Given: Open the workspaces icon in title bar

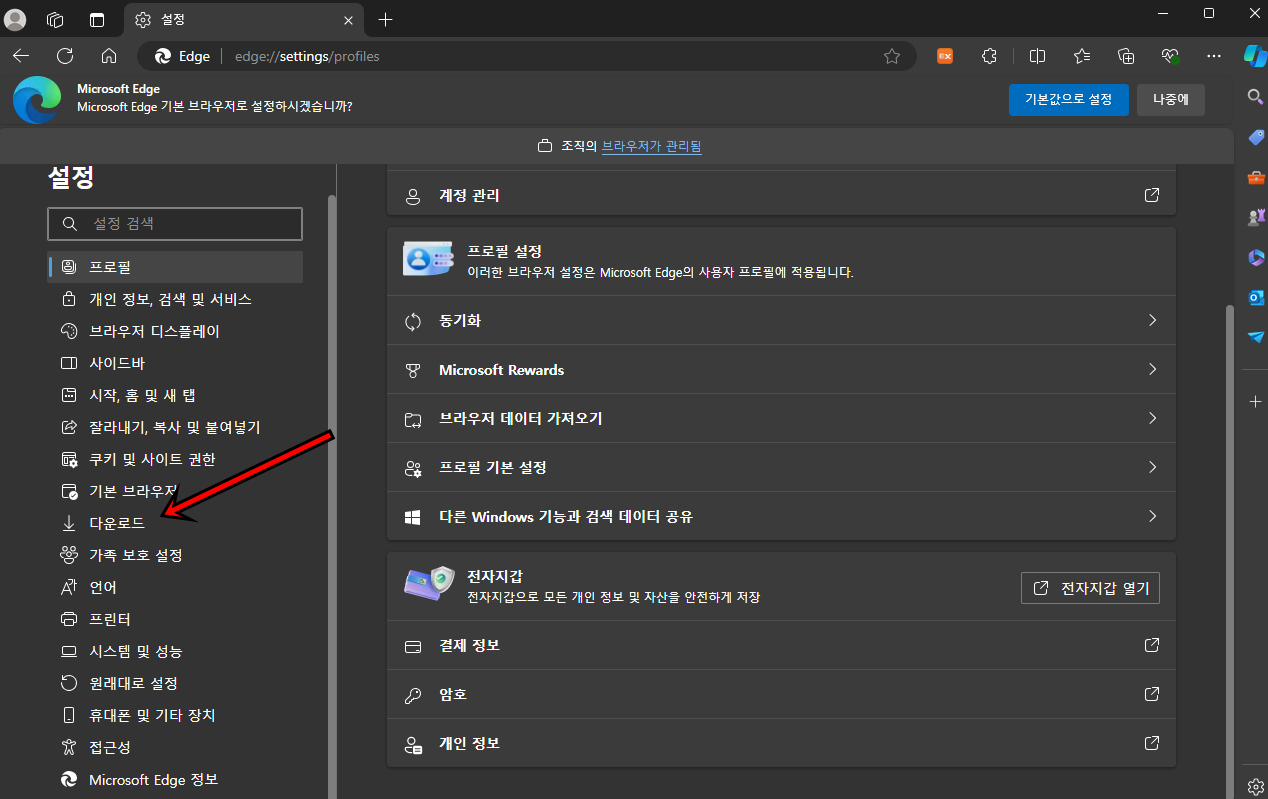Looking at the screenshot, I should (x=56, y=20).
